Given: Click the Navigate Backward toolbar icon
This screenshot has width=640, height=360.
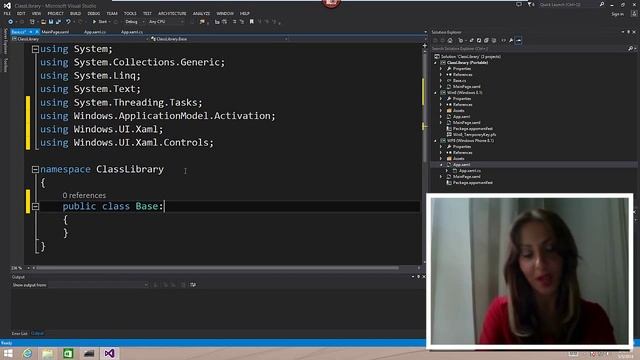Looking at the screenshot, I should pyautogui.click(x=11, y=22).
